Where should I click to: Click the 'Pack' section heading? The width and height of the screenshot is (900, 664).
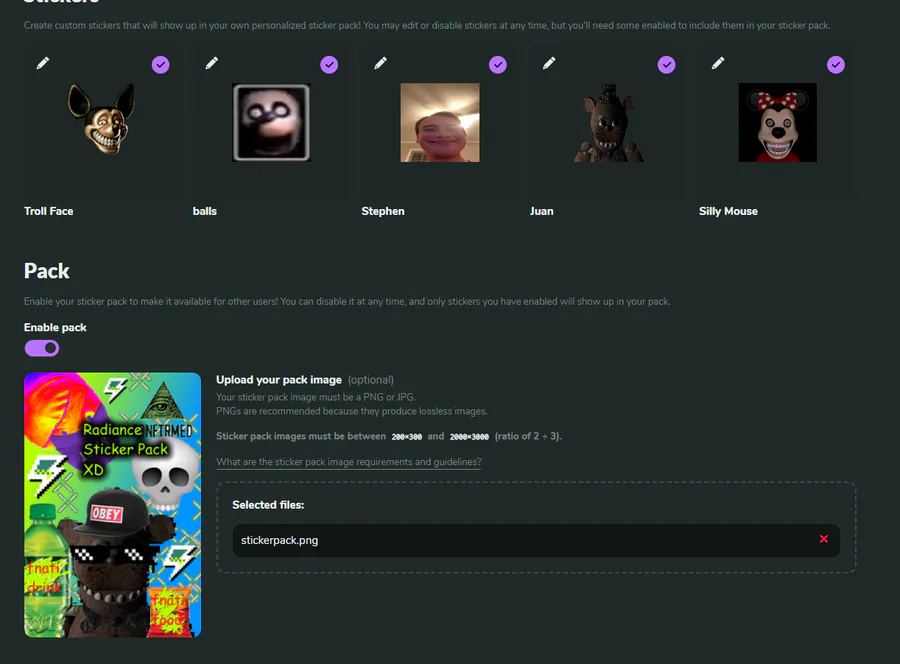(46, 271)
